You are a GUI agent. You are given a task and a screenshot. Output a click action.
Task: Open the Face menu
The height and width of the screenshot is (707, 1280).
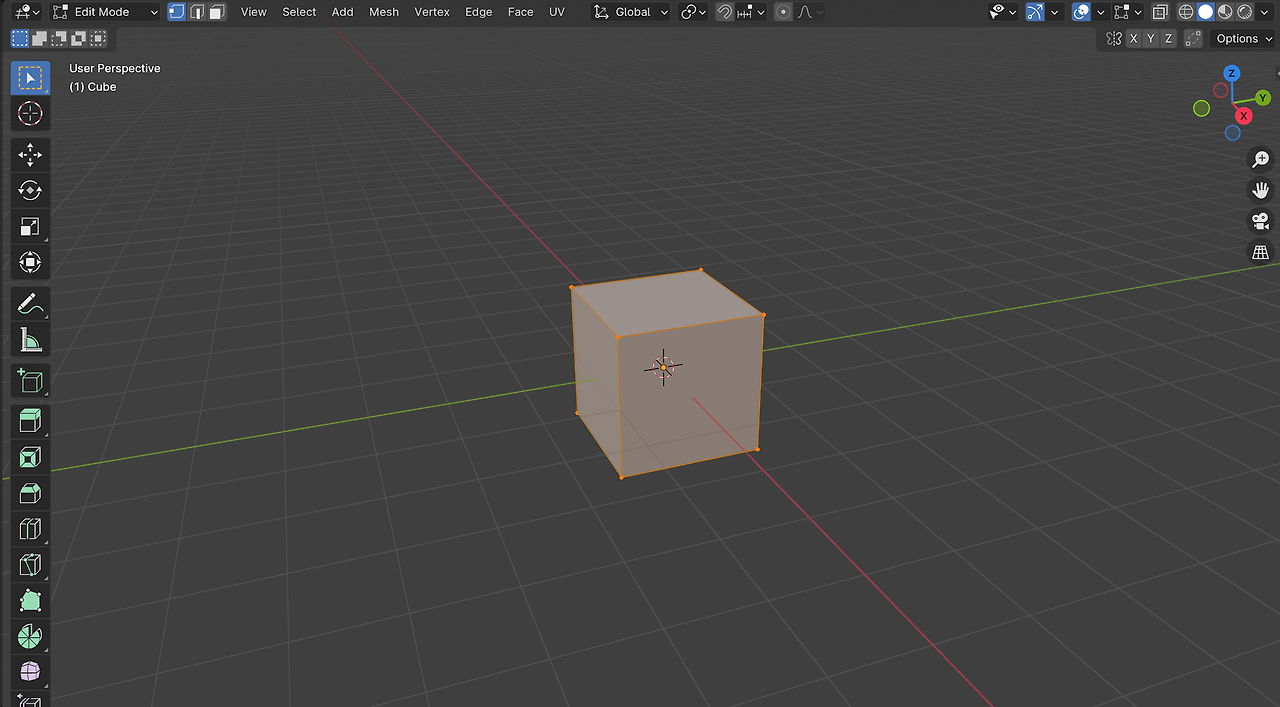520,12
